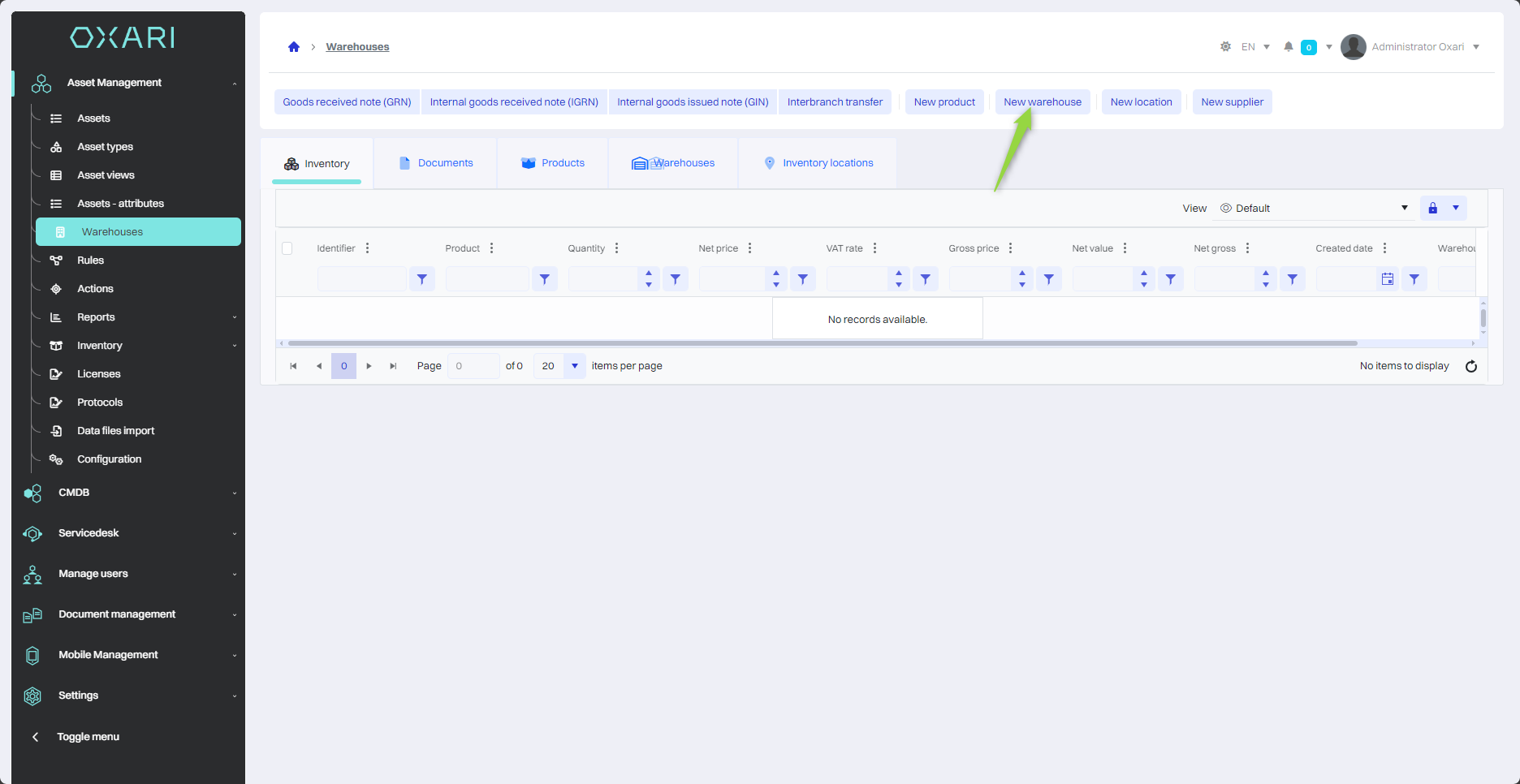Open the Created date calendar picker
The height and width of the screenshot is (784, 1520).
[x=1387, y=279]
